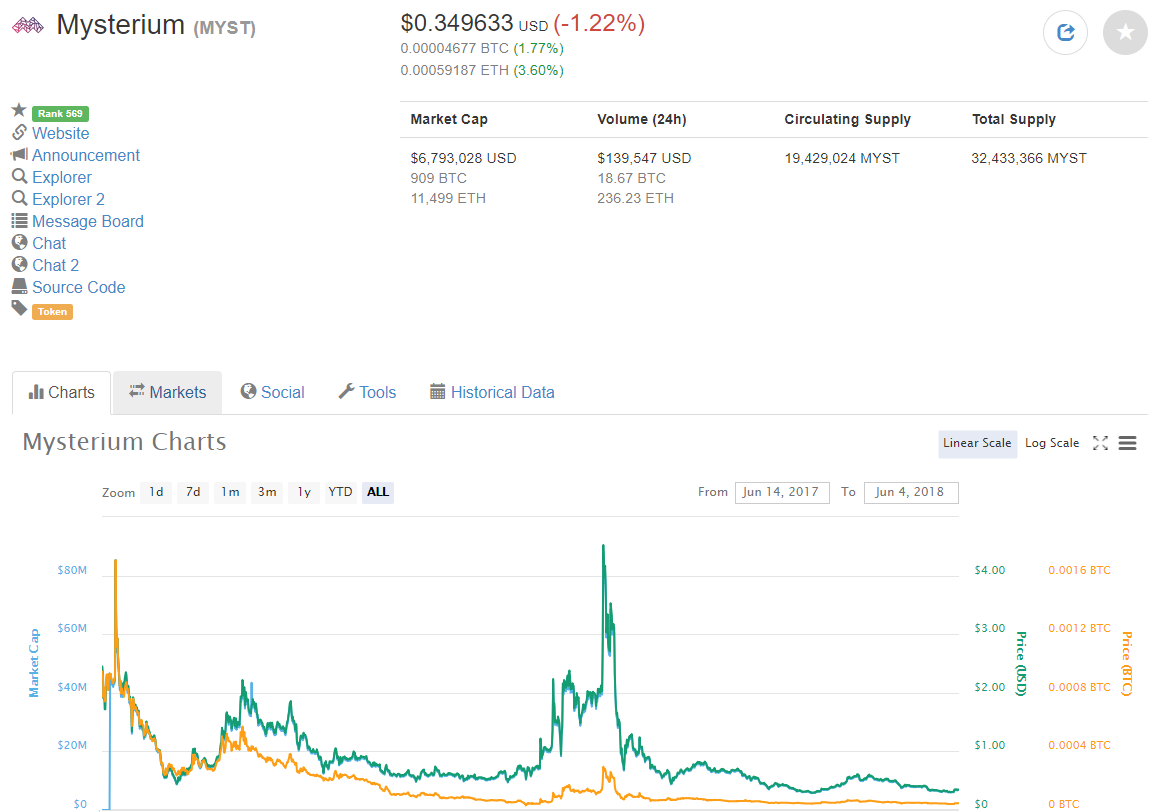The height and width of the screenshot is (812, 1166).
Task: Click the 19,429,024 MYST circulating supply value
Action: click(x=842, y=158)
